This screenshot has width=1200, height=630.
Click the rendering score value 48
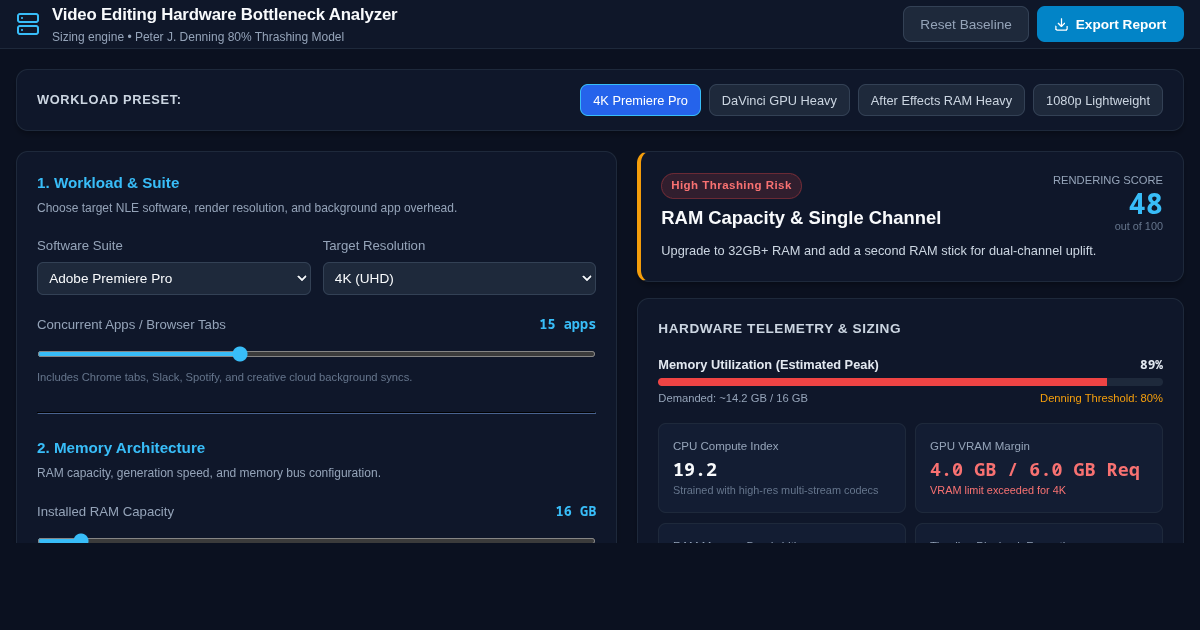(x=1145, y=204)
